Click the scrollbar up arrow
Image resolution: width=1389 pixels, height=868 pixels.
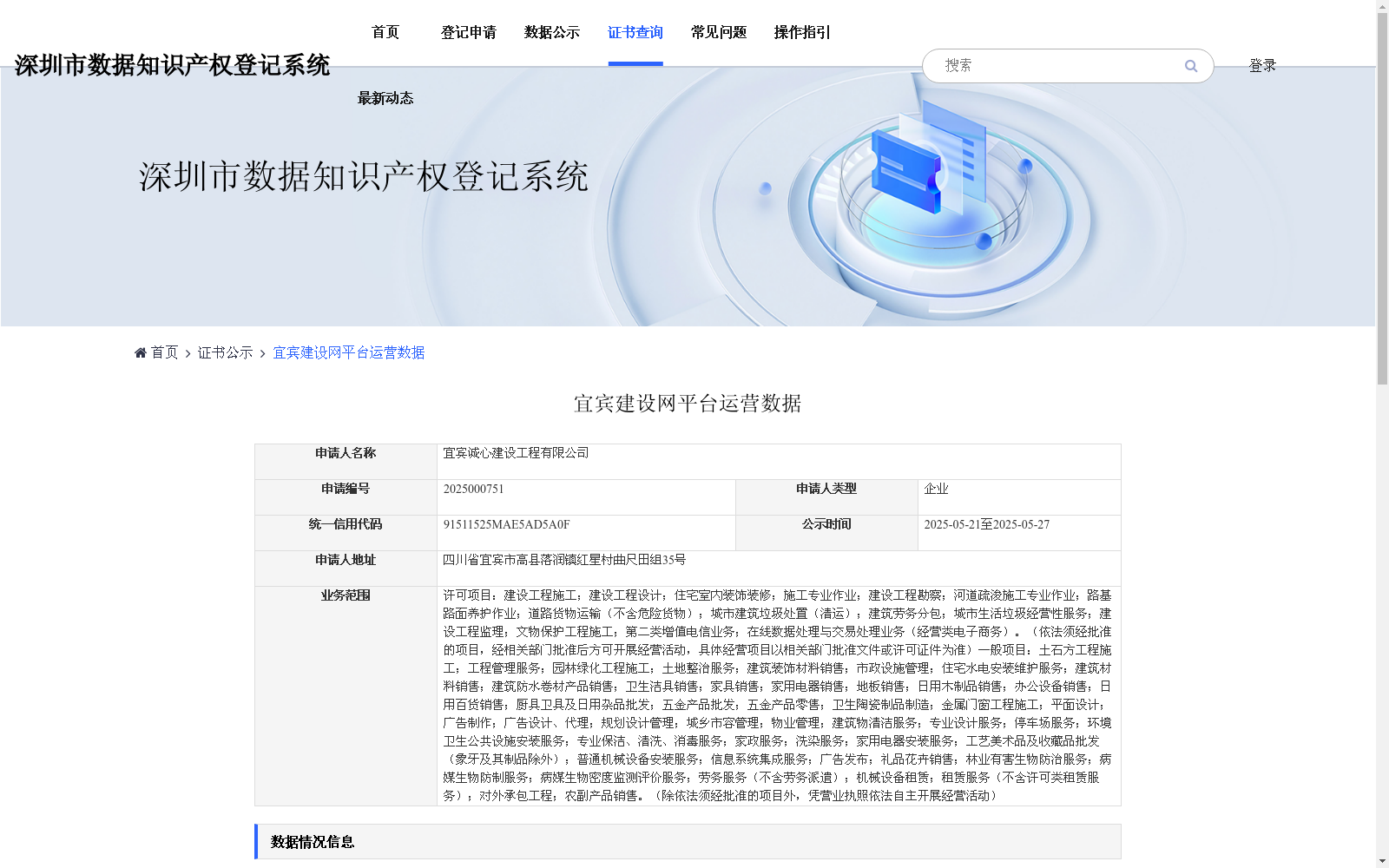1382,6
